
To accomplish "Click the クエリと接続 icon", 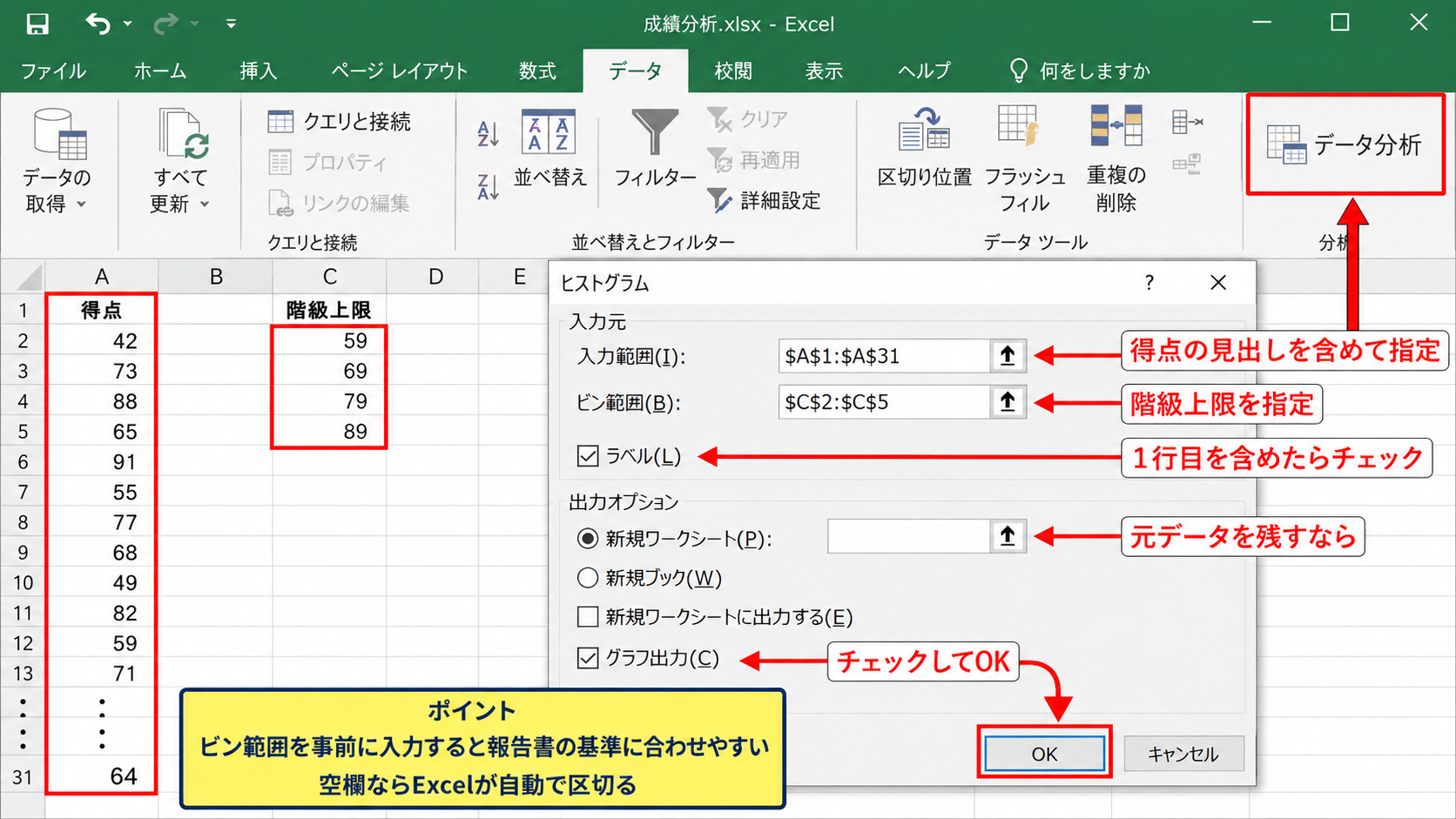I will 280,121.
